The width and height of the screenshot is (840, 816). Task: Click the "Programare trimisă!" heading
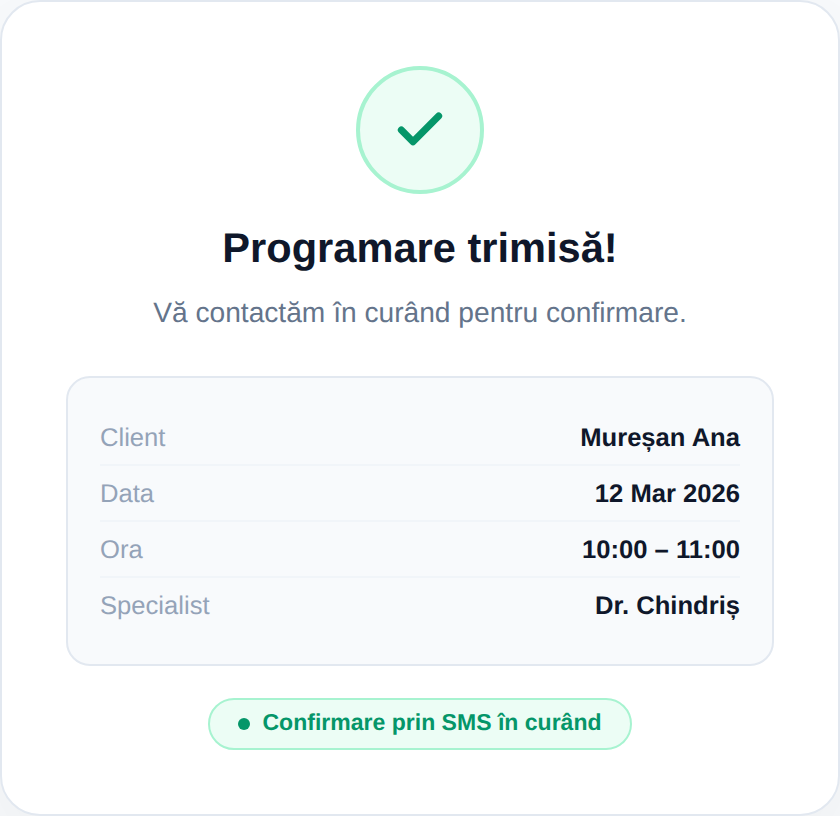point(420,248)
